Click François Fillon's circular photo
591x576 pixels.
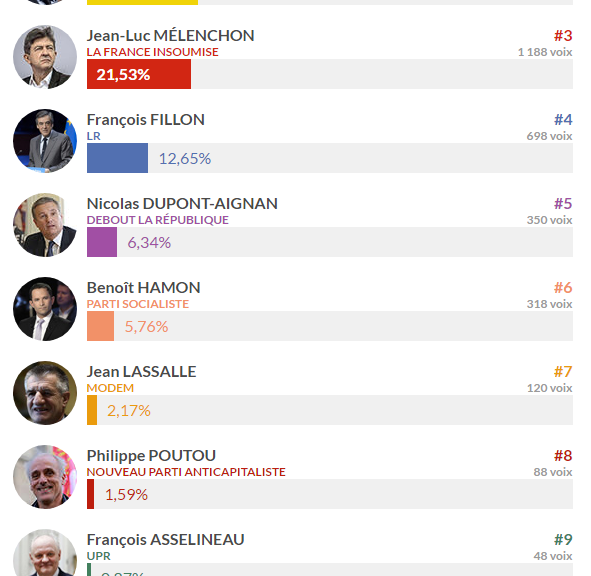(x=45, y=141)
